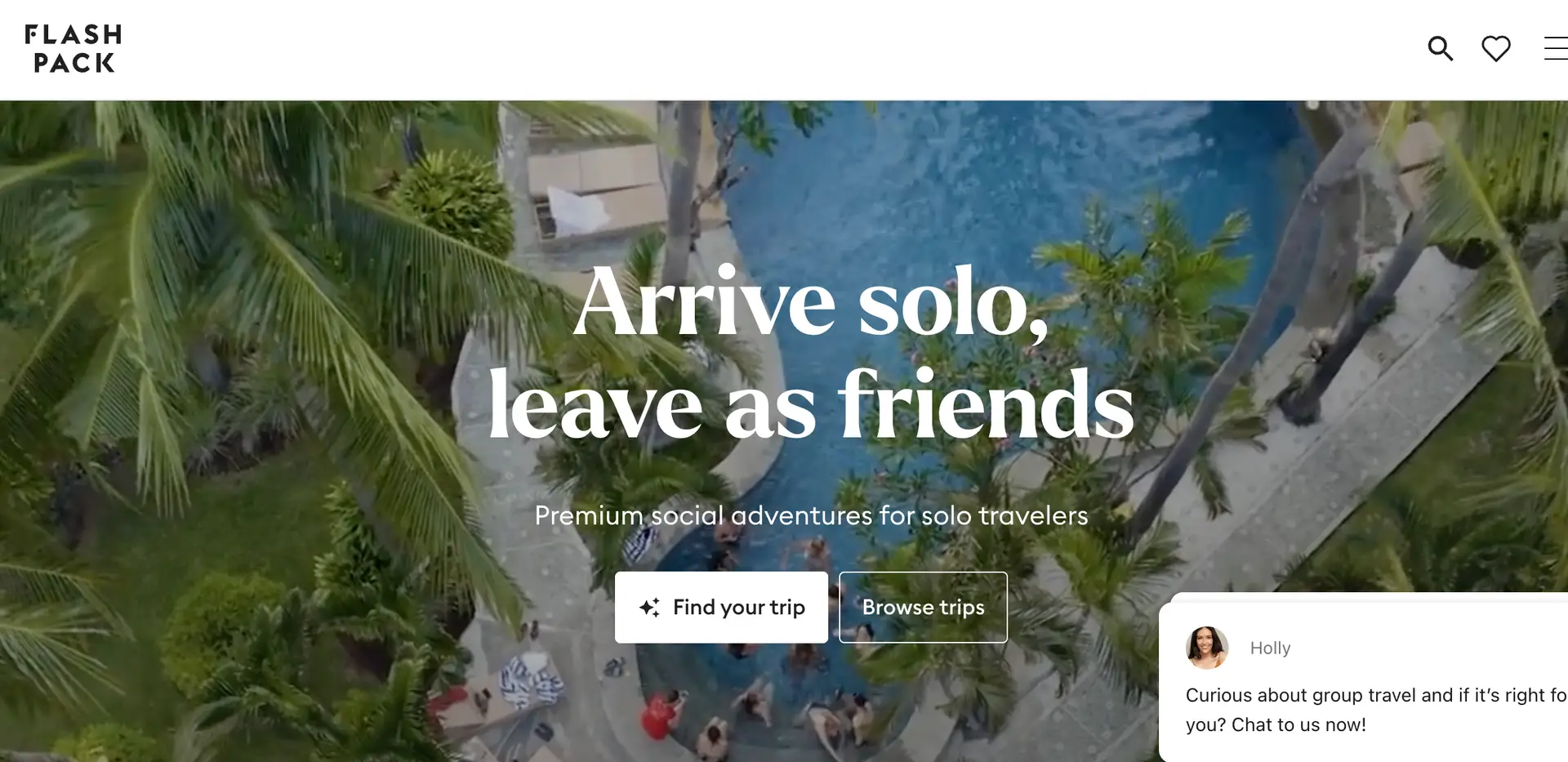Viewport: 1568px width, 762px height.
Task: Click the 'leave as friends' headline line
Action: point(811,404)
